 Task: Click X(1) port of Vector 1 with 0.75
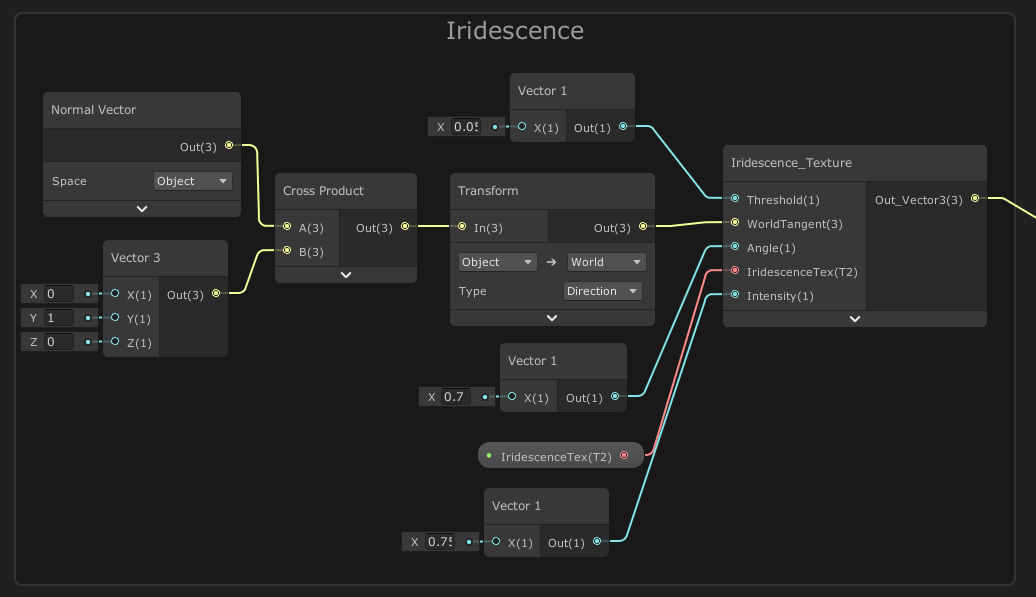pyautogui.click(x=496, y=542)
